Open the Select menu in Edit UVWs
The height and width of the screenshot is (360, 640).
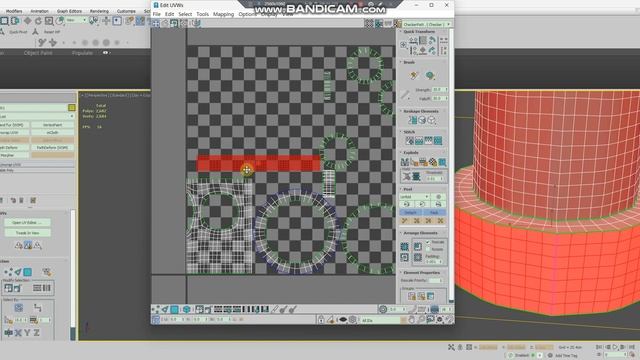pos(185,14)
